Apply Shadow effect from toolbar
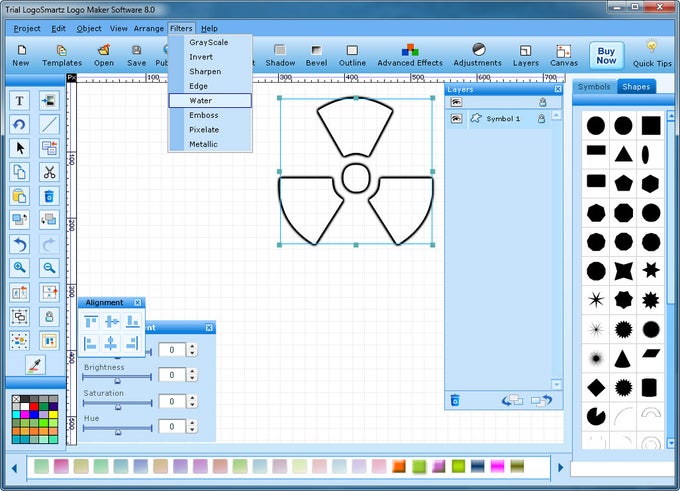This screenshot has height=491, width=680. tap(280, 56)
